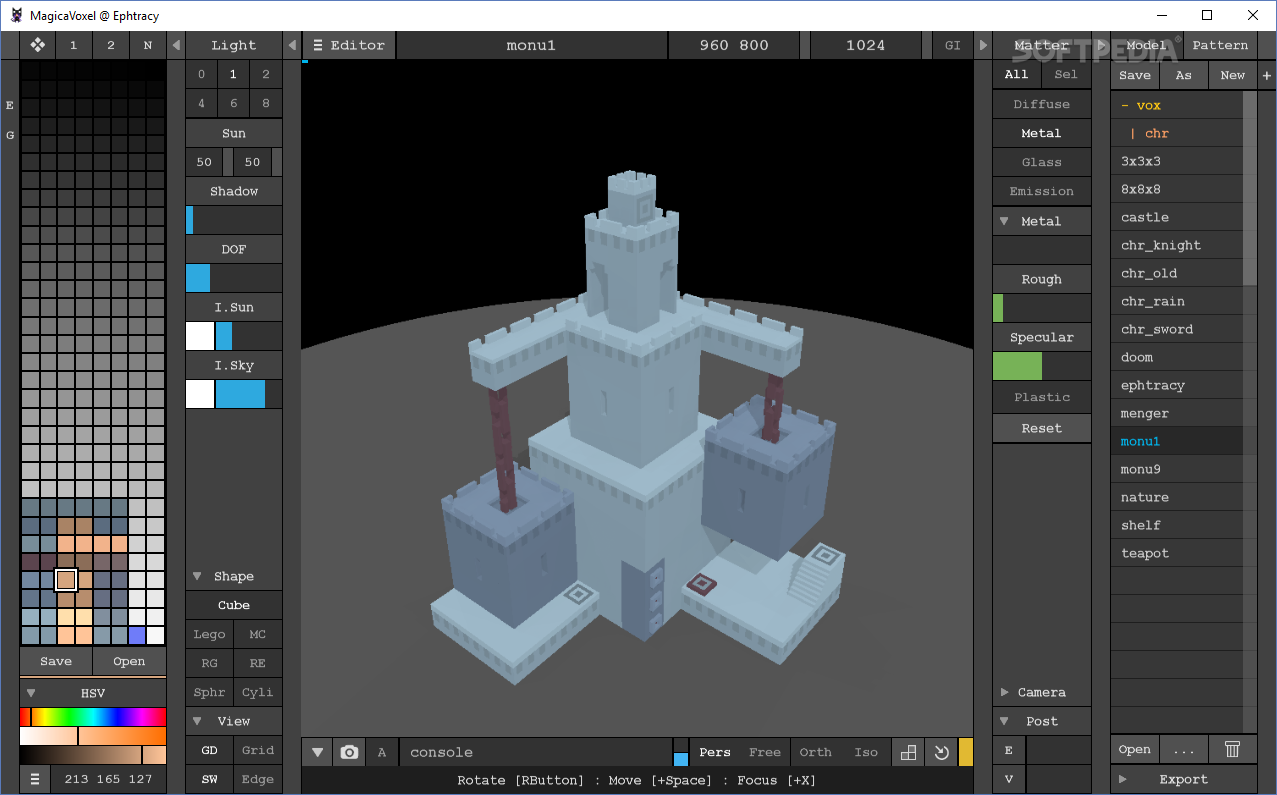Switch to Orth camera mode
The image size is (1277, 795).
(x=815, y=752)
